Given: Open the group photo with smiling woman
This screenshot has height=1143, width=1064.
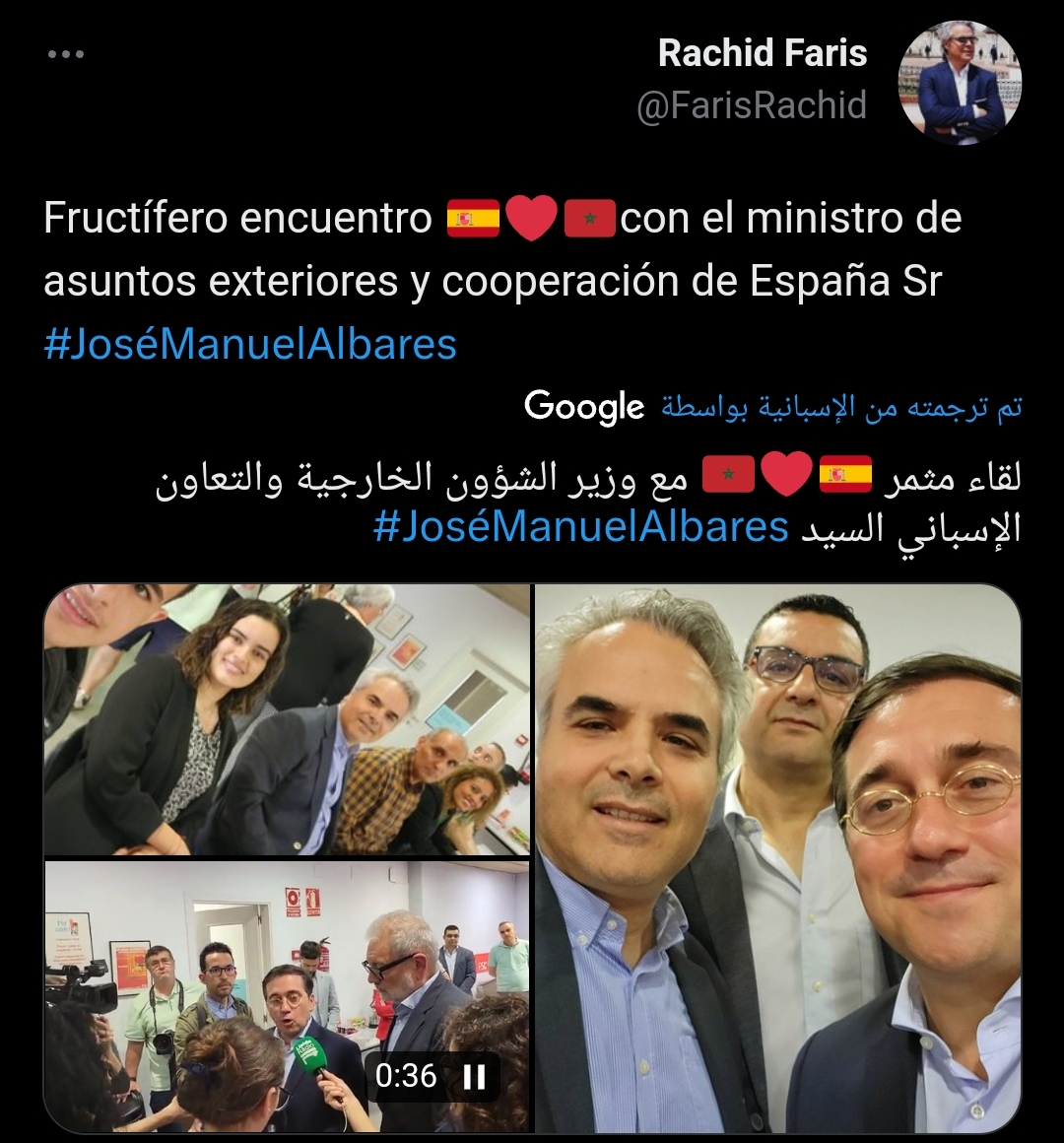Looking at the screenshot, I should click(x=287, y=719).
